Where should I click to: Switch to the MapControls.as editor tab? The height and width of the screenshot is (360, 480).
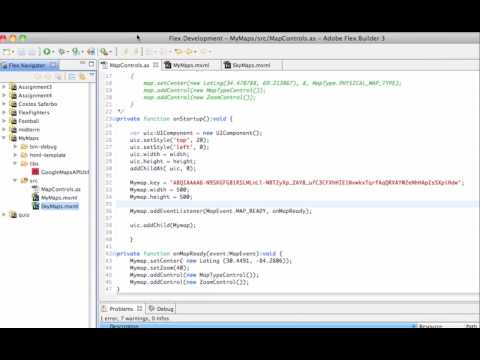coord(129,65)
